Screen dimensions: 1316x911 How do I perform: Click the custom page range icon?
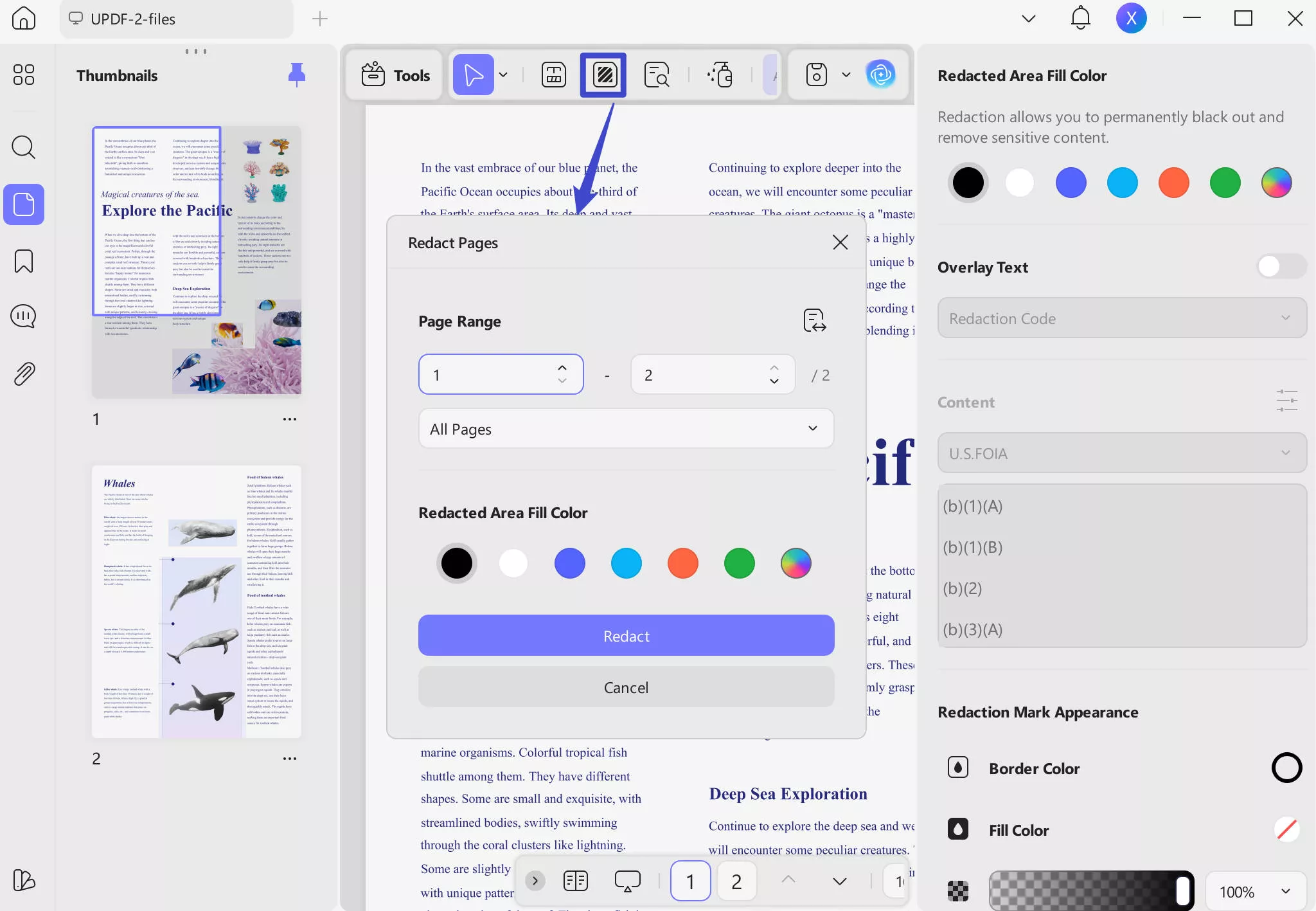[x=814, y=320]
